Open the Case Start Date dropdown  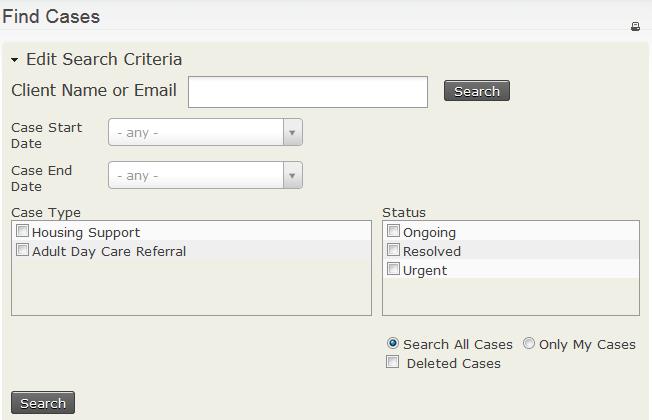pos(205,132)
